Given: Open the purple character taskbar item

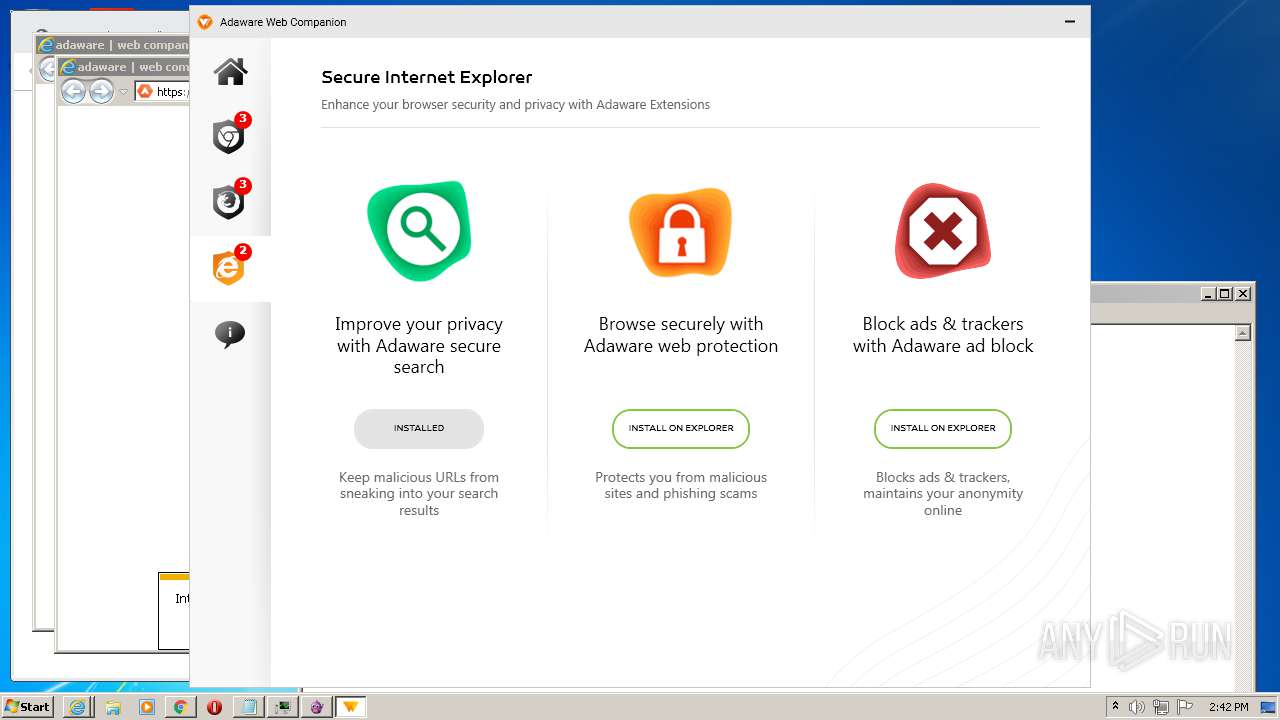Looking at the screenshot, I should (317, 707).
